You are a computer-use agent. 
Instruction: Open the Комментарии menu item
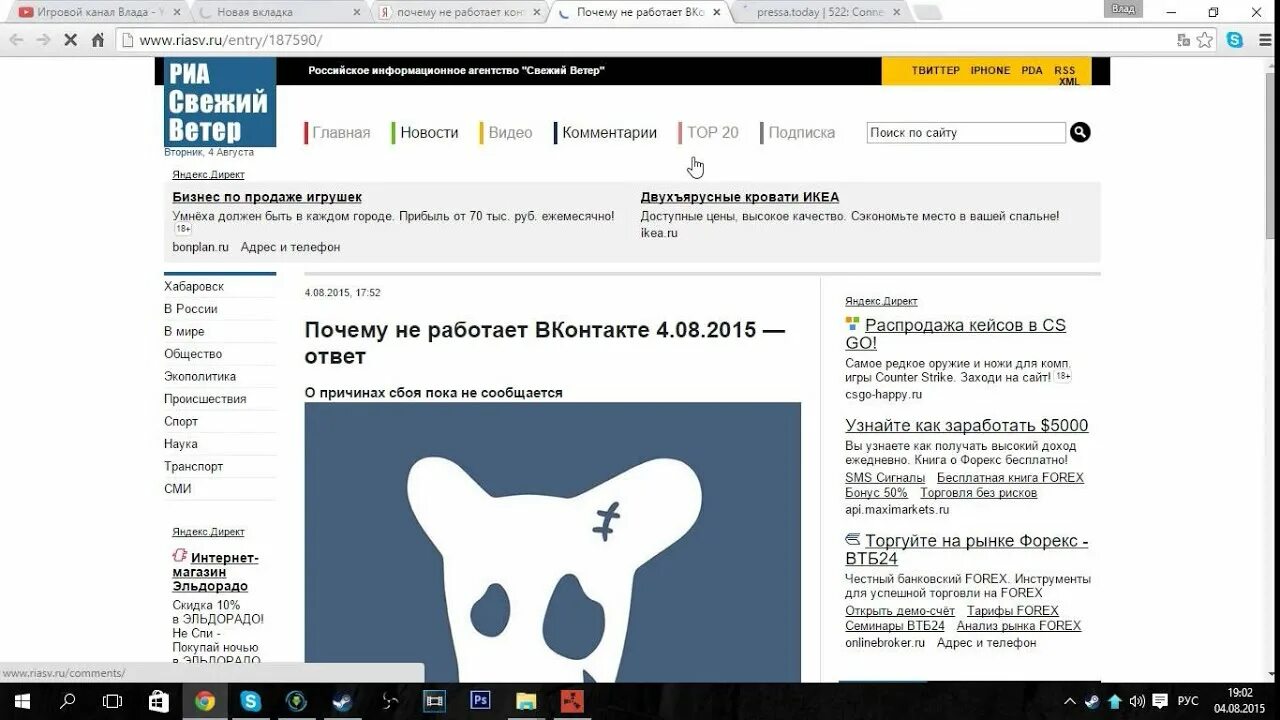coord(609,132)
